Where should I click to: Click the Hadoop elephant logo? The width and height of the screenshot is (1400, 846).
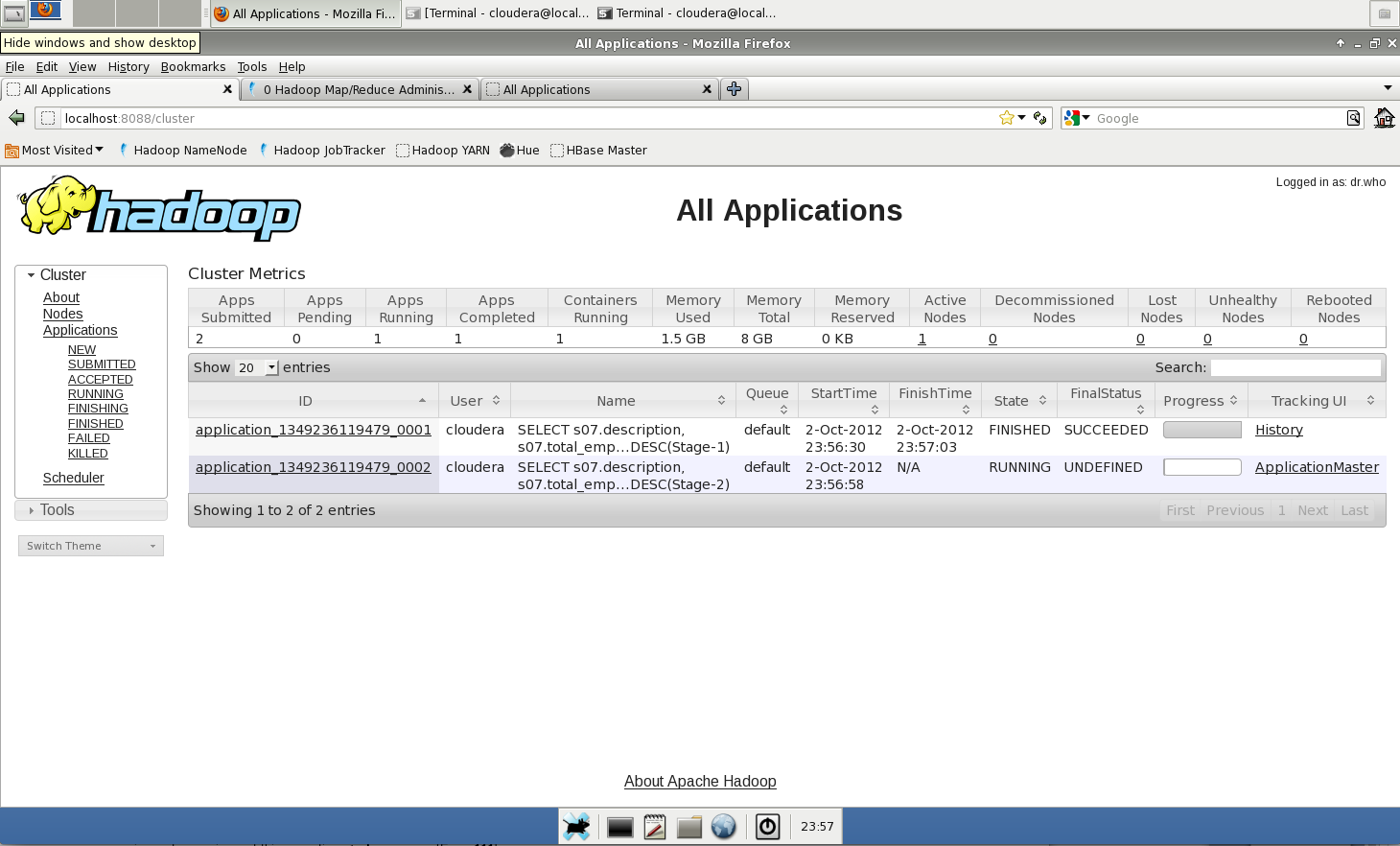tap(159, 208)
